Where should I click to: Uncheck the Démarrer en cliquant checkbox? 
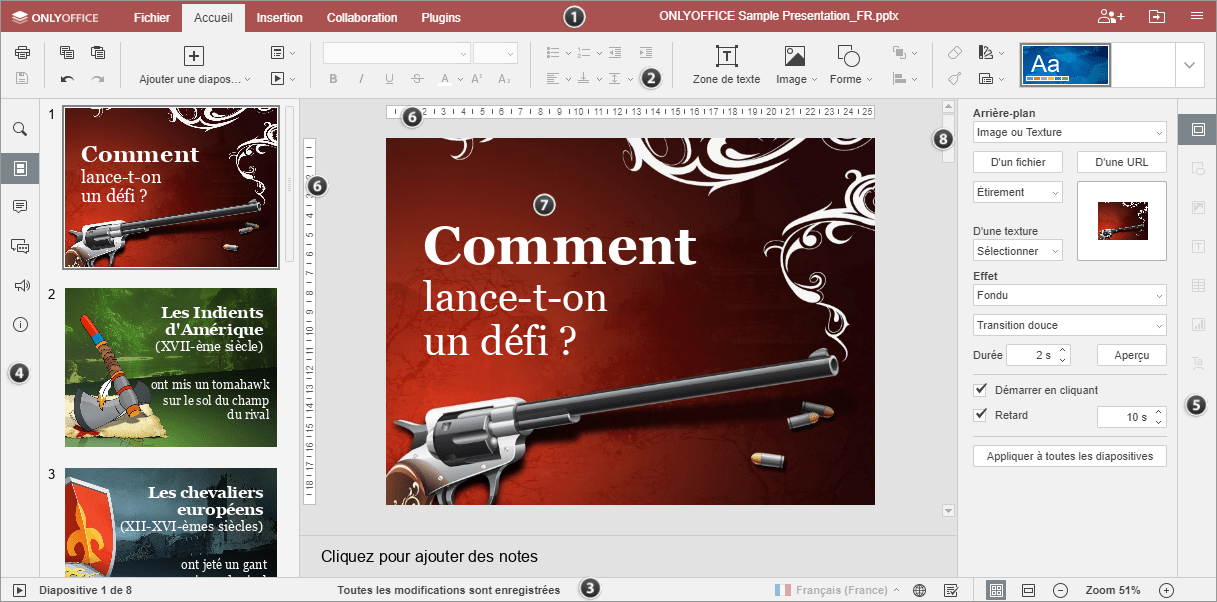click(980, 390)
